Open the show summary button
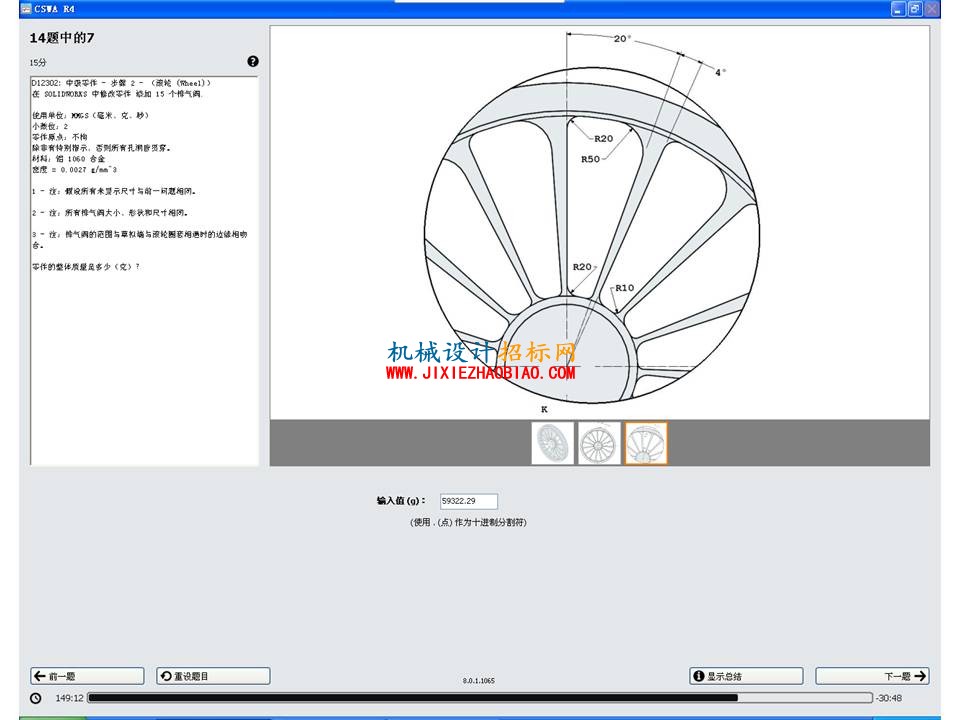This screenshot has height=720, width=960. pyautogui.click(x=746, y=676)
